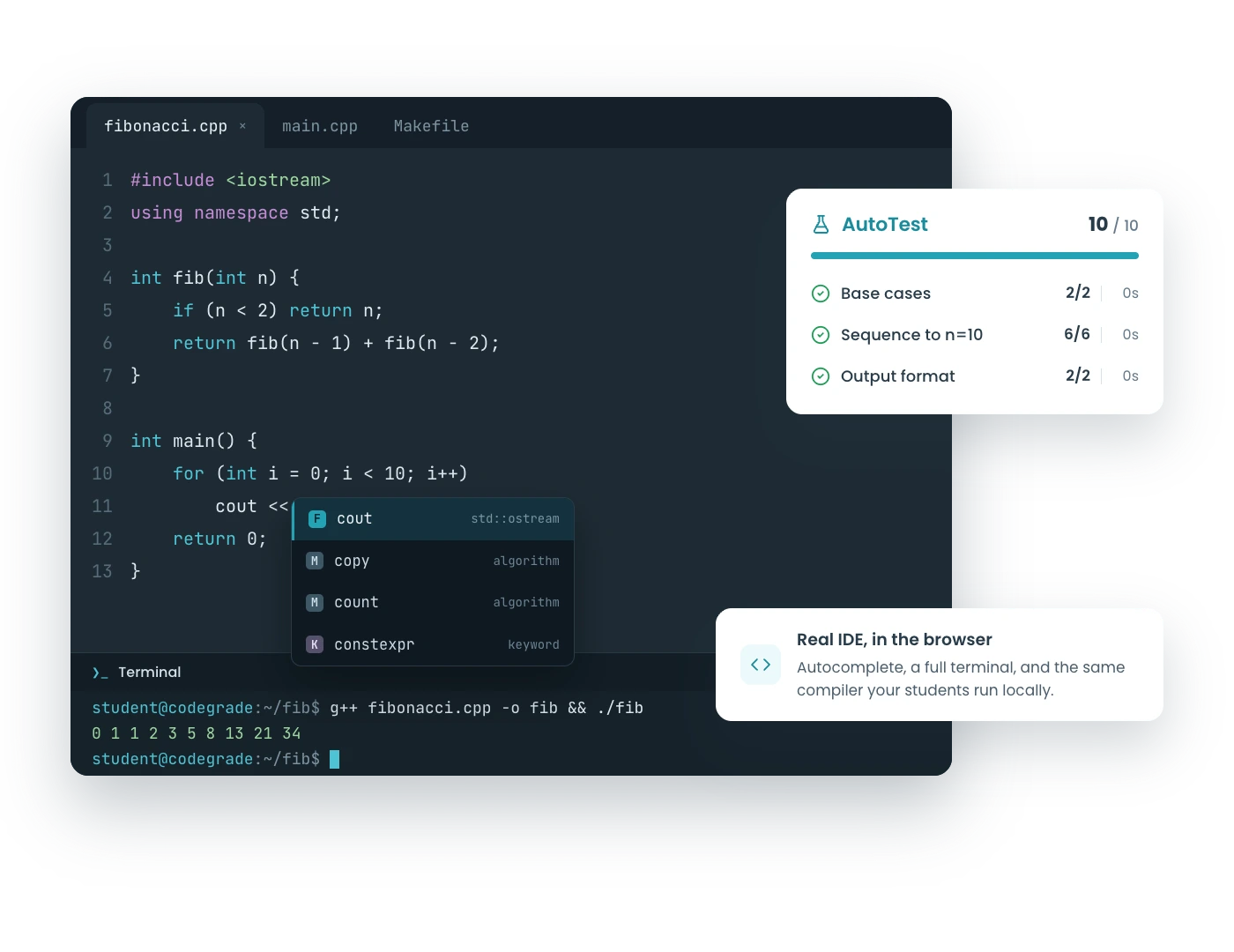Click the M icon beside copy
This screenshot has width=1234, height=952.
click(x=315, y=561)
